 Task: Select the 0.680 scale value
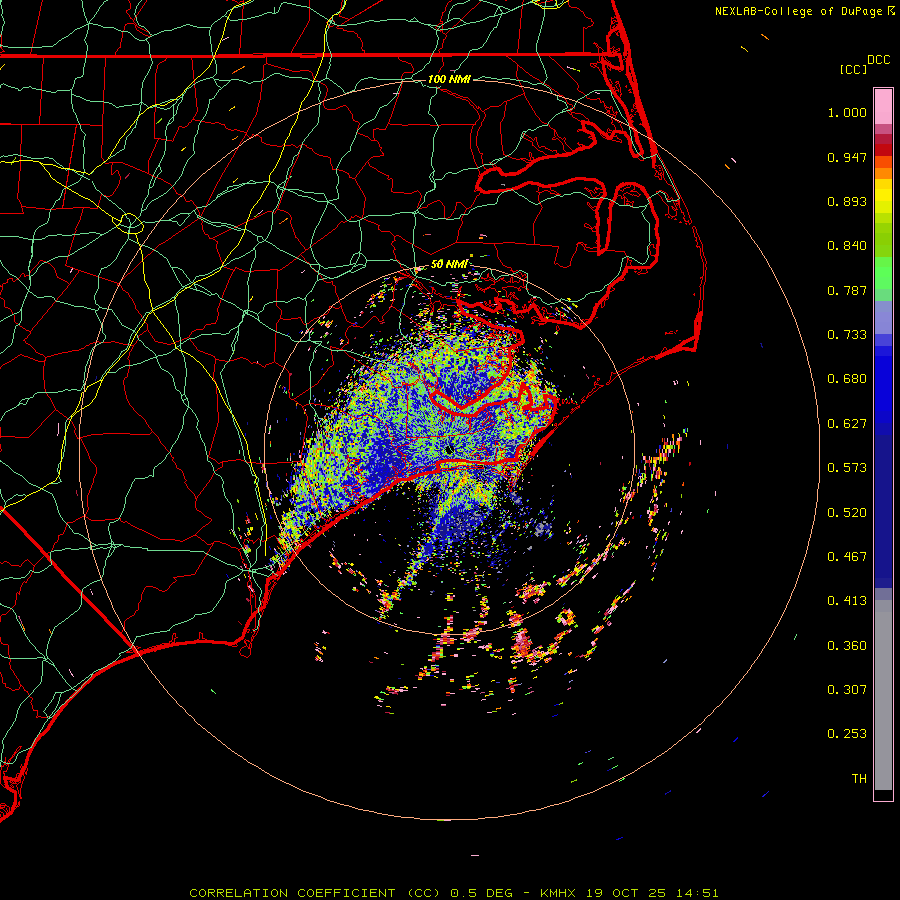coord(847,379)
